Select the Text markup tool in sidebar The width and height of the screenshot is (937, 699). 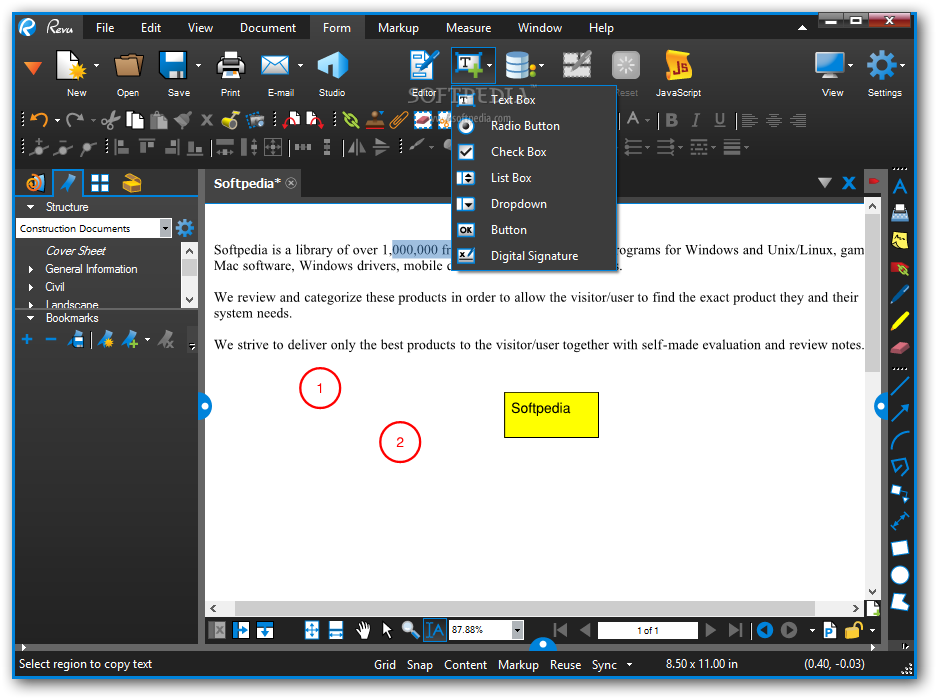(x=899, y=187)
